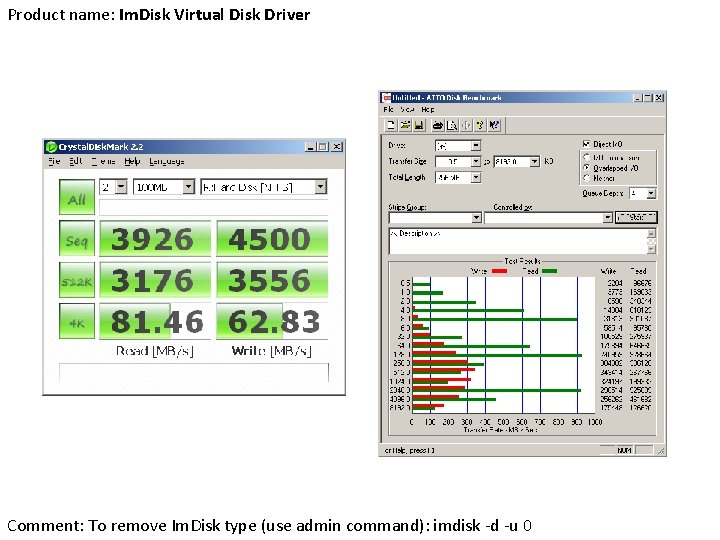Open the Stripe Group dropdown
The height and width of the screenshot is (540, 720).
[476, 217]
